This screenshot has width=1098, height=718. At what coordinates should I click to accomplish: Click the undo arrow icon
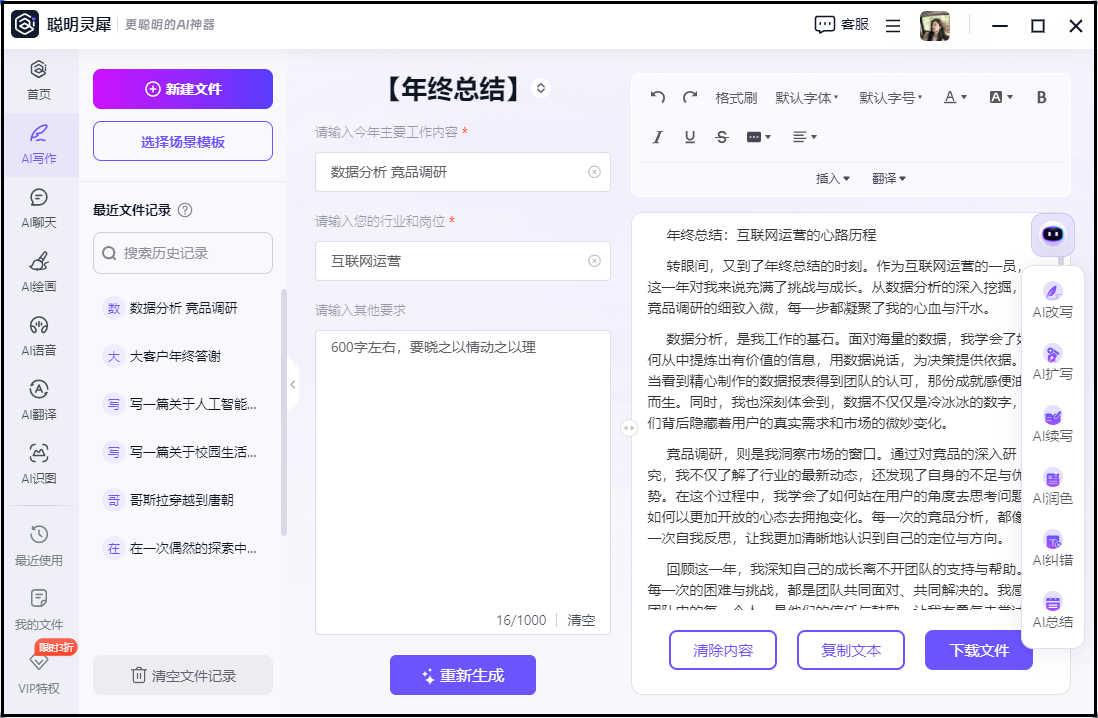[x=658, y=97]
